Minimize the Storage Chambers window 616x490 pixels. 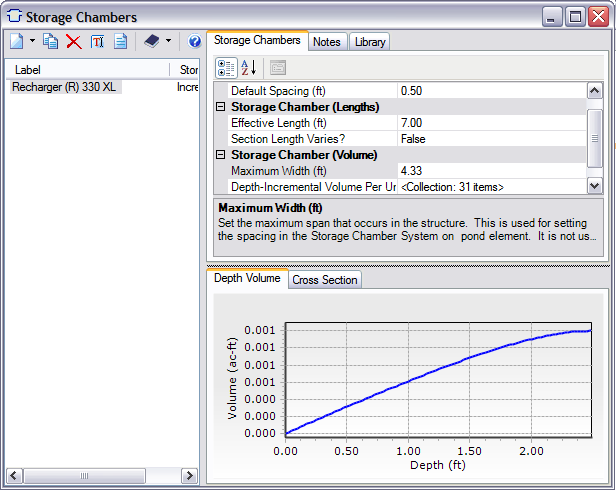(x=551, y=17)
